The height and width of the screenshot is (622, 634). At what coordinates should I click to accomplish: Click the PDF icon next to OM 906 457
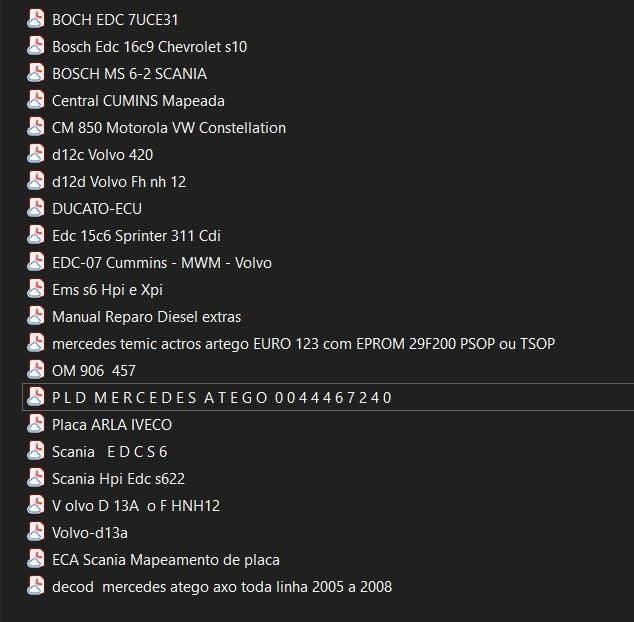(x=36, y=370)
